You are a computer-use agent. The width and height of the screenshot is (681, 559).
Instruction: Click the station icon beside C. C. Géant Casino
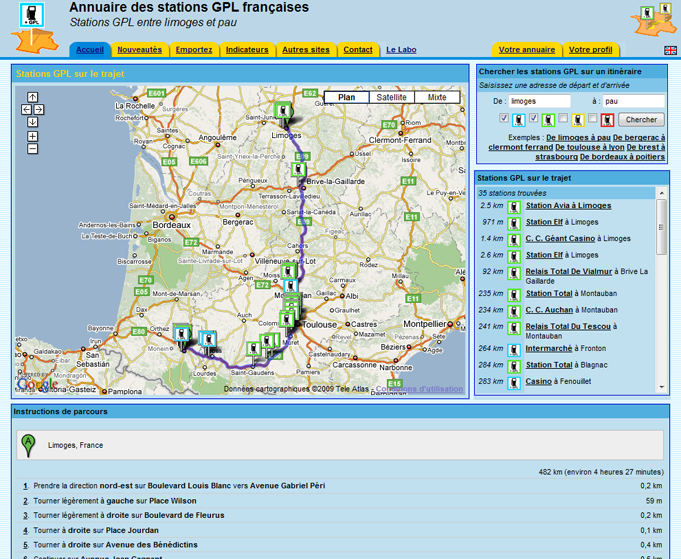[x=514, y=240]
